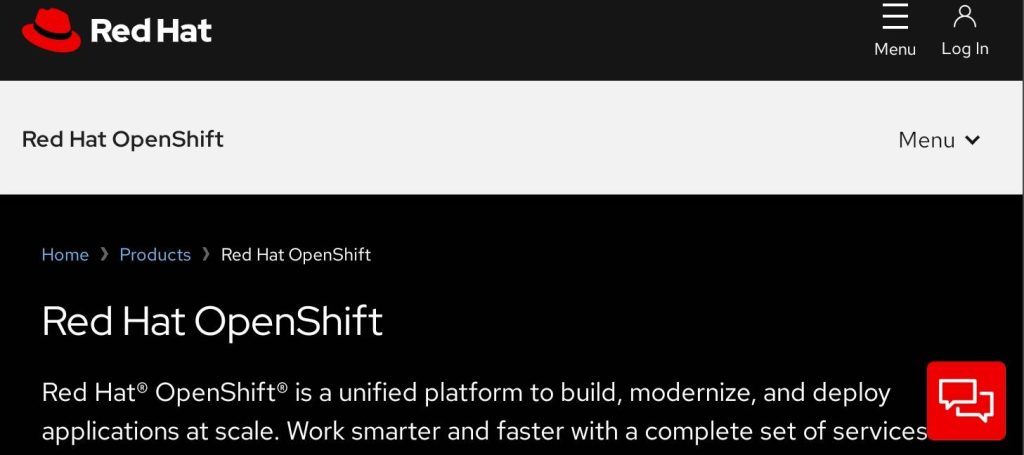Open the hamburger menu icon
This screenshot has width=1024, height=455.
point(895,16)
